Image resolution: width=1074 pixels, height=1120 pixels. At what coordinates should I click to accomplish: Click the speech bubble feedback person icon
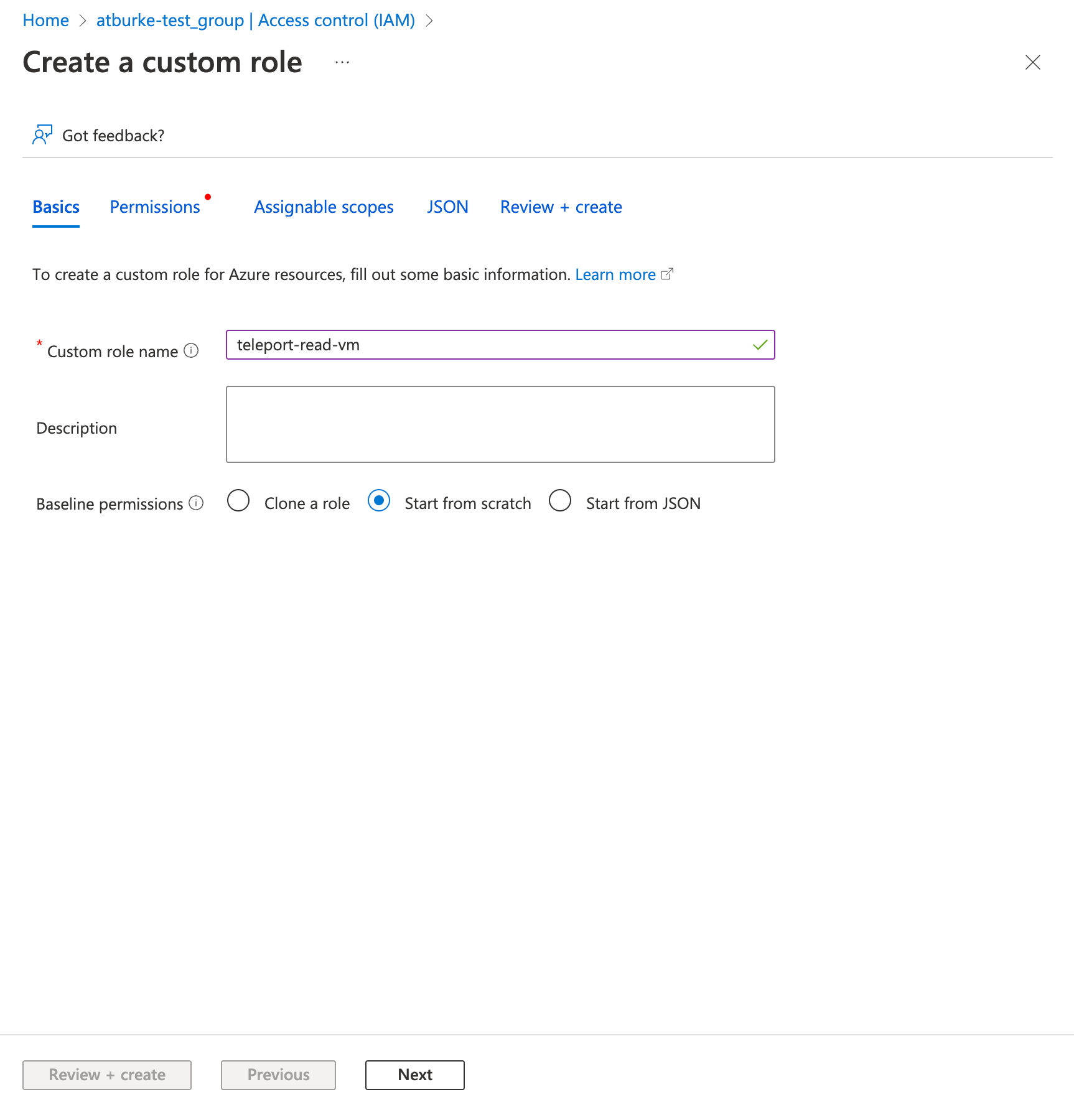click(42, 134)
